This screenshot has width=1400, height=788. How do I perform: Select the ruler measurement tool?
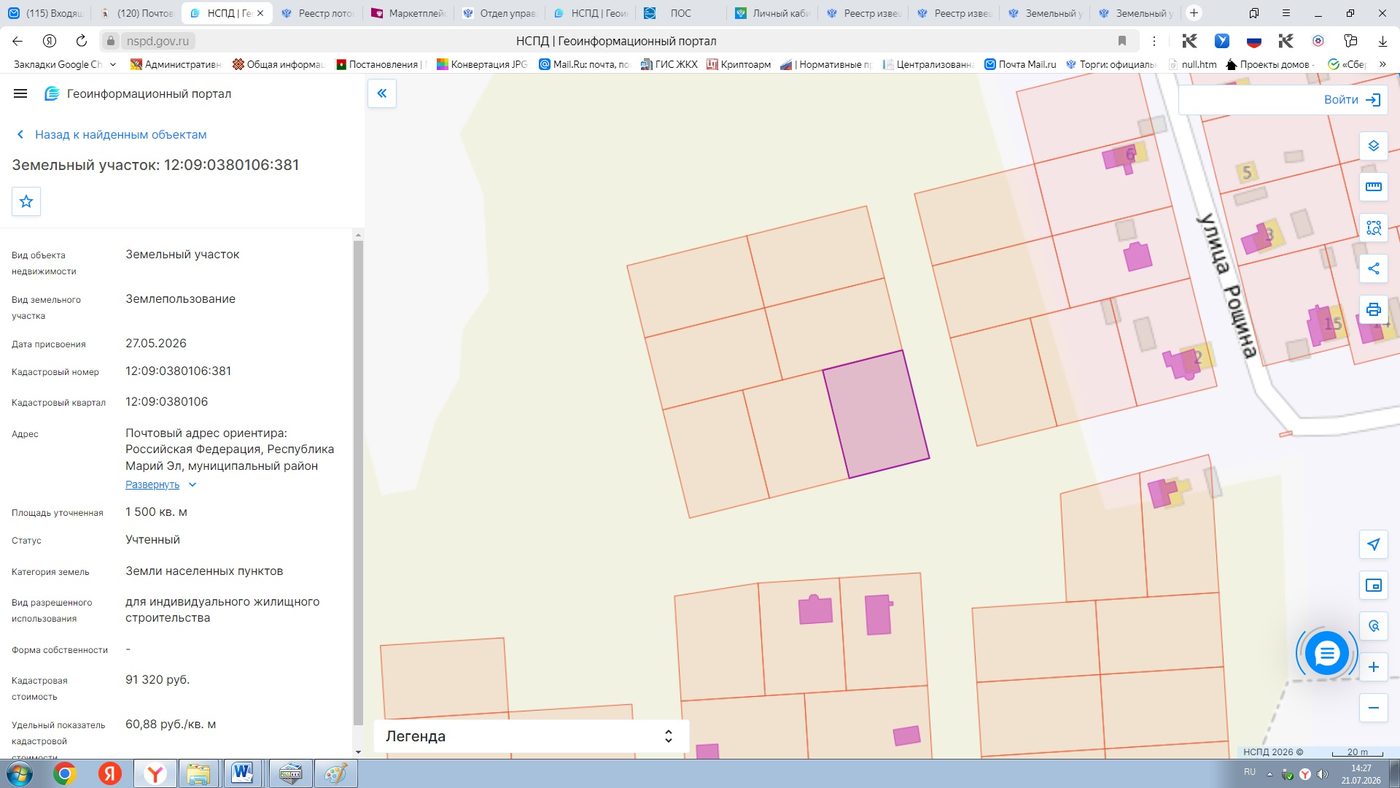[x=1373, y=187]
